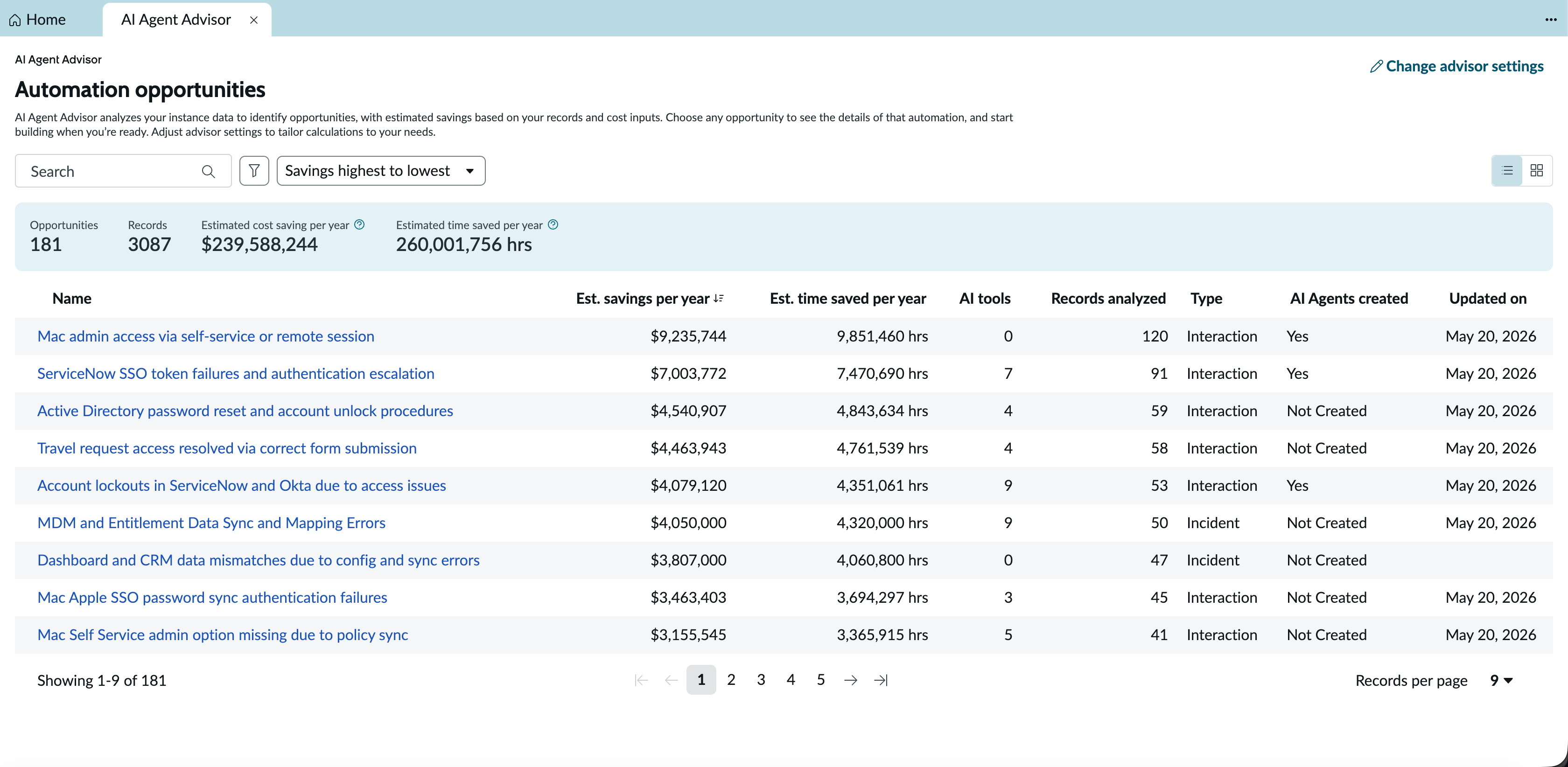Go to page 4
This screenshot has width=1568, height=767.
point(791,680)
